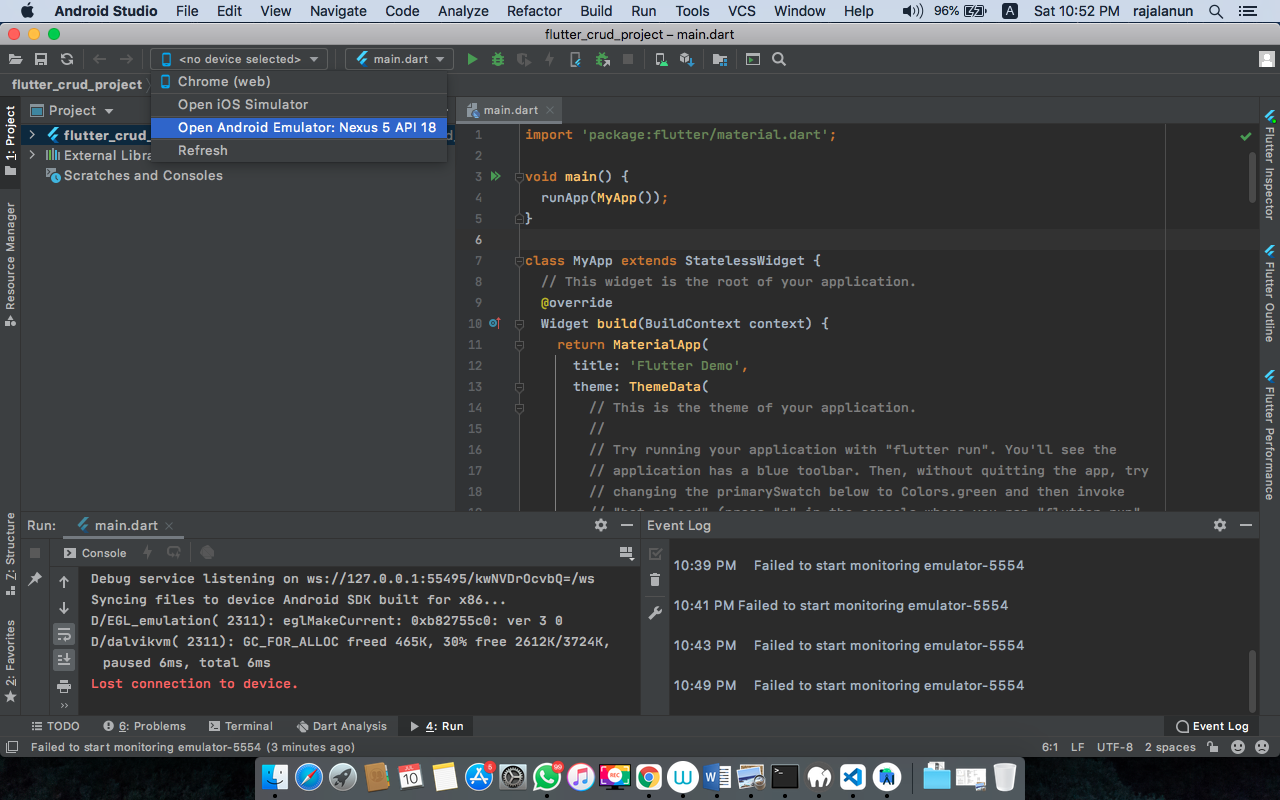Click the toolbar Search Everywhere magnifier

click(779, 59)
